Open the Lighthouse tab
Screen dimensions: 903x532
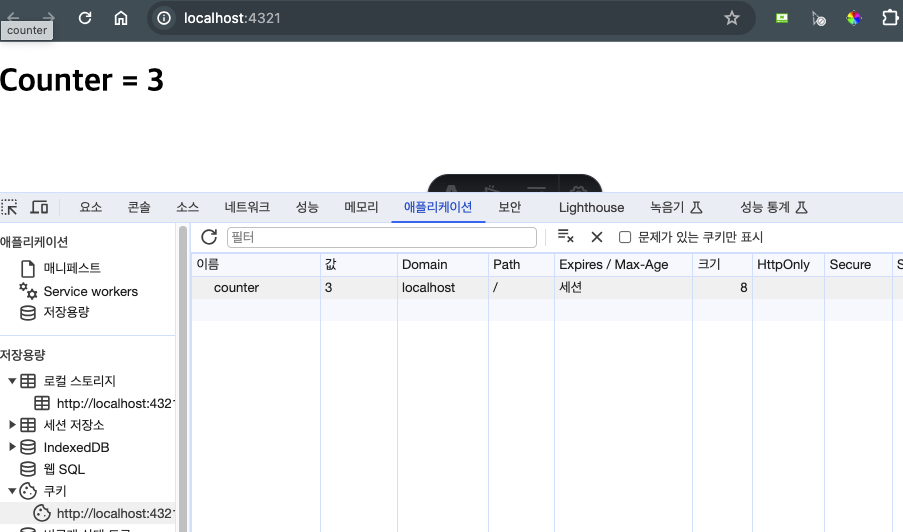(x=591, y=207)
